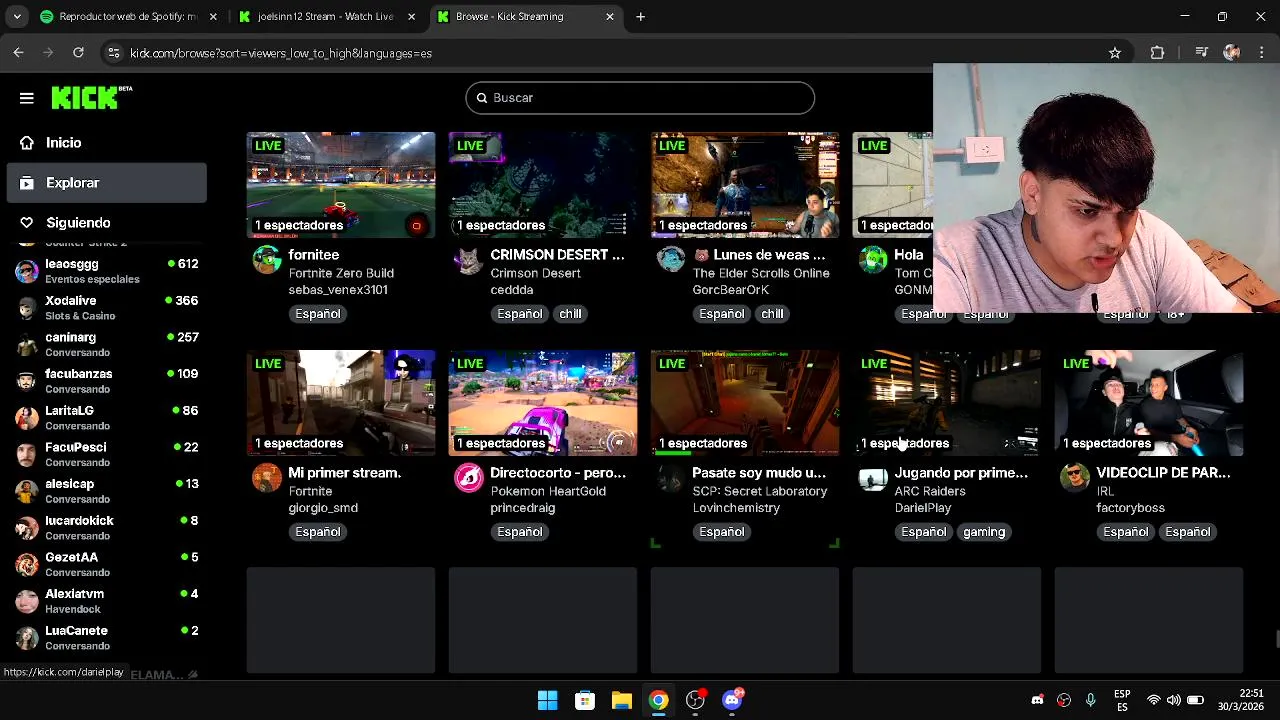Switch to joelsinn12 Stream tab
1280x720 pixels.
click(x=327, y=17)
